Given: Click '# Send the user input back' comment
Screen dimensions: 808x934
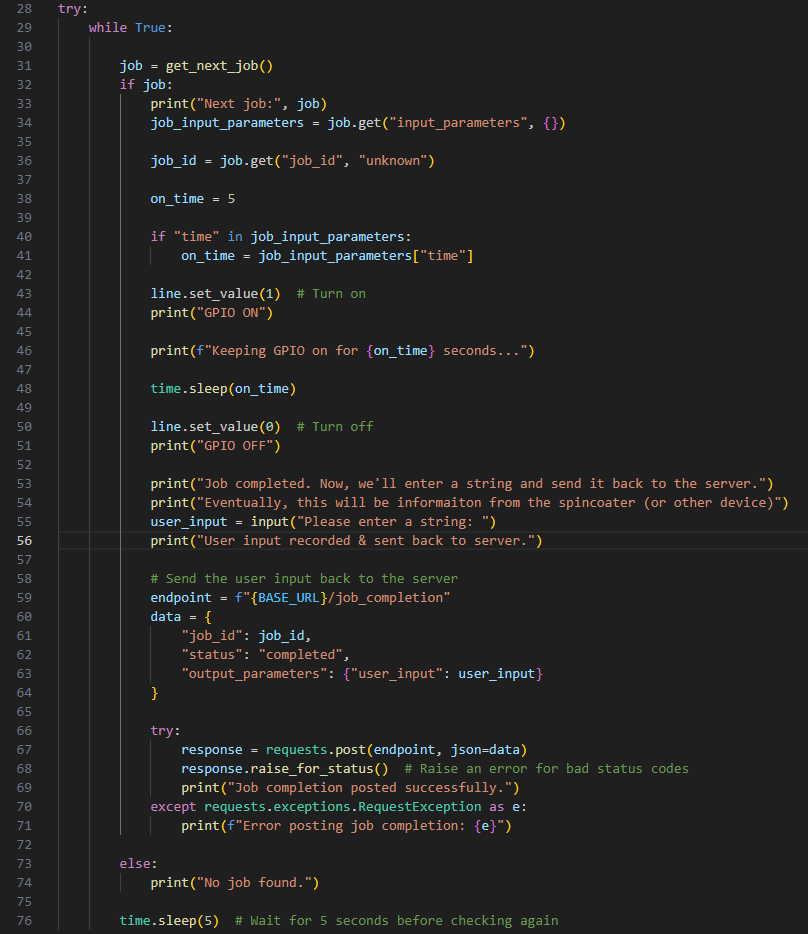Looking at the screenshot, I should [304, 579].
